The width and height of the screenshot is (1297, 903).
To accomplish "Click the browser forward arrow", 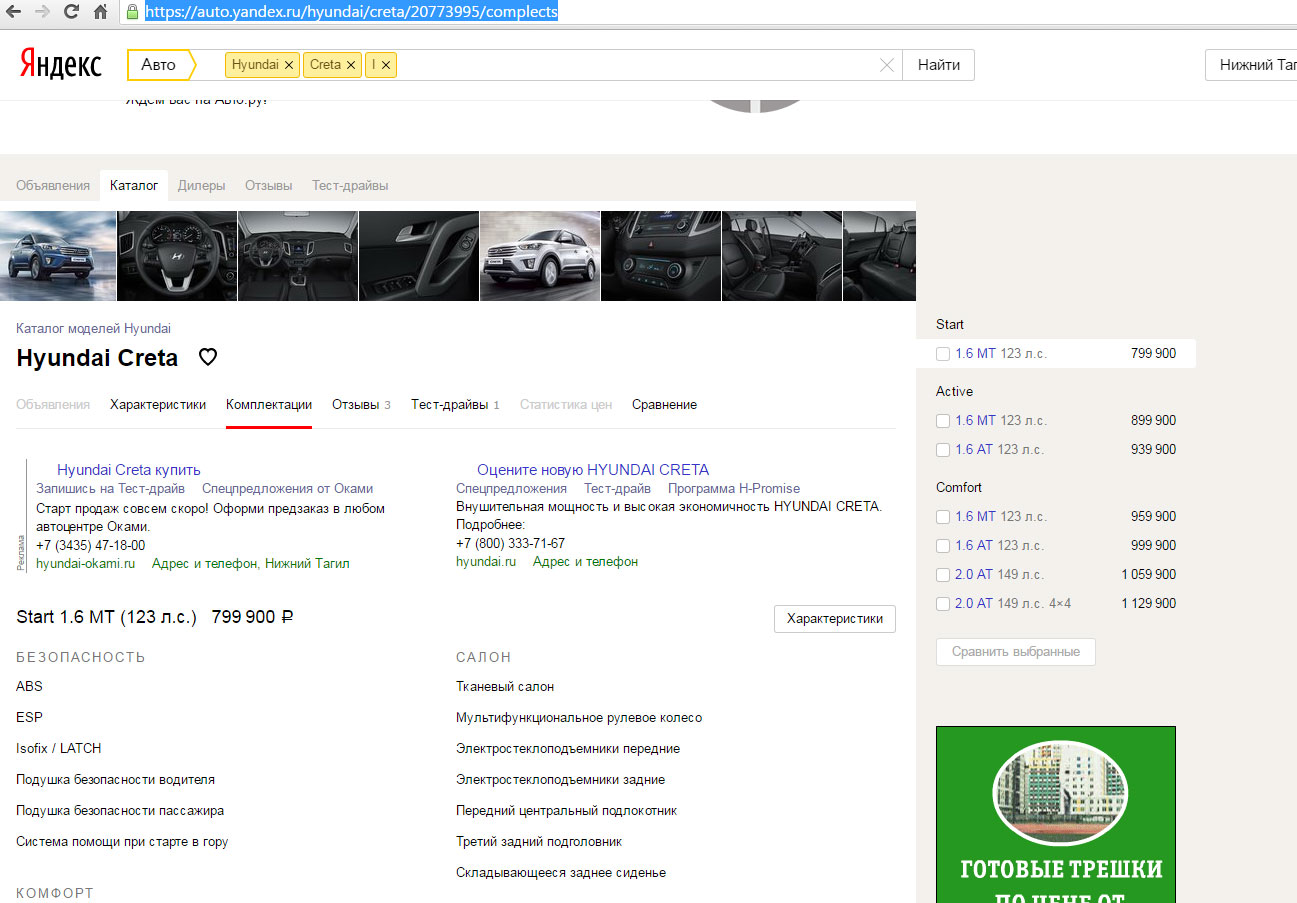I will coord(43,12).
